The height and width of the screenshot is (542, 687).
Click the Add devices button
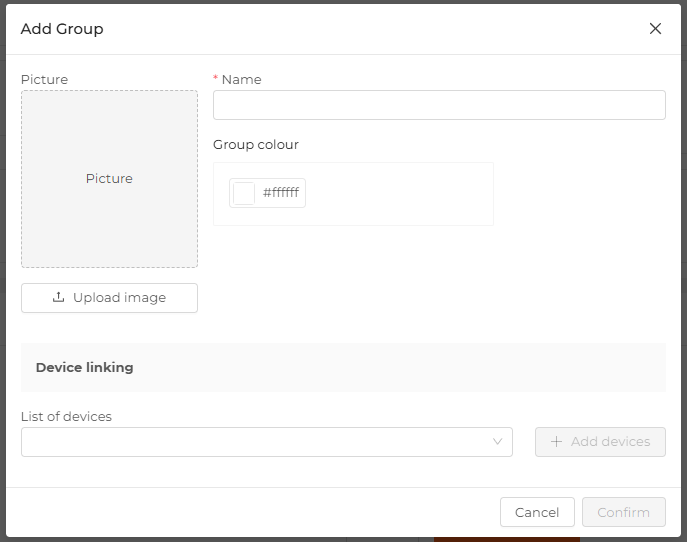(x=600, y=442)
